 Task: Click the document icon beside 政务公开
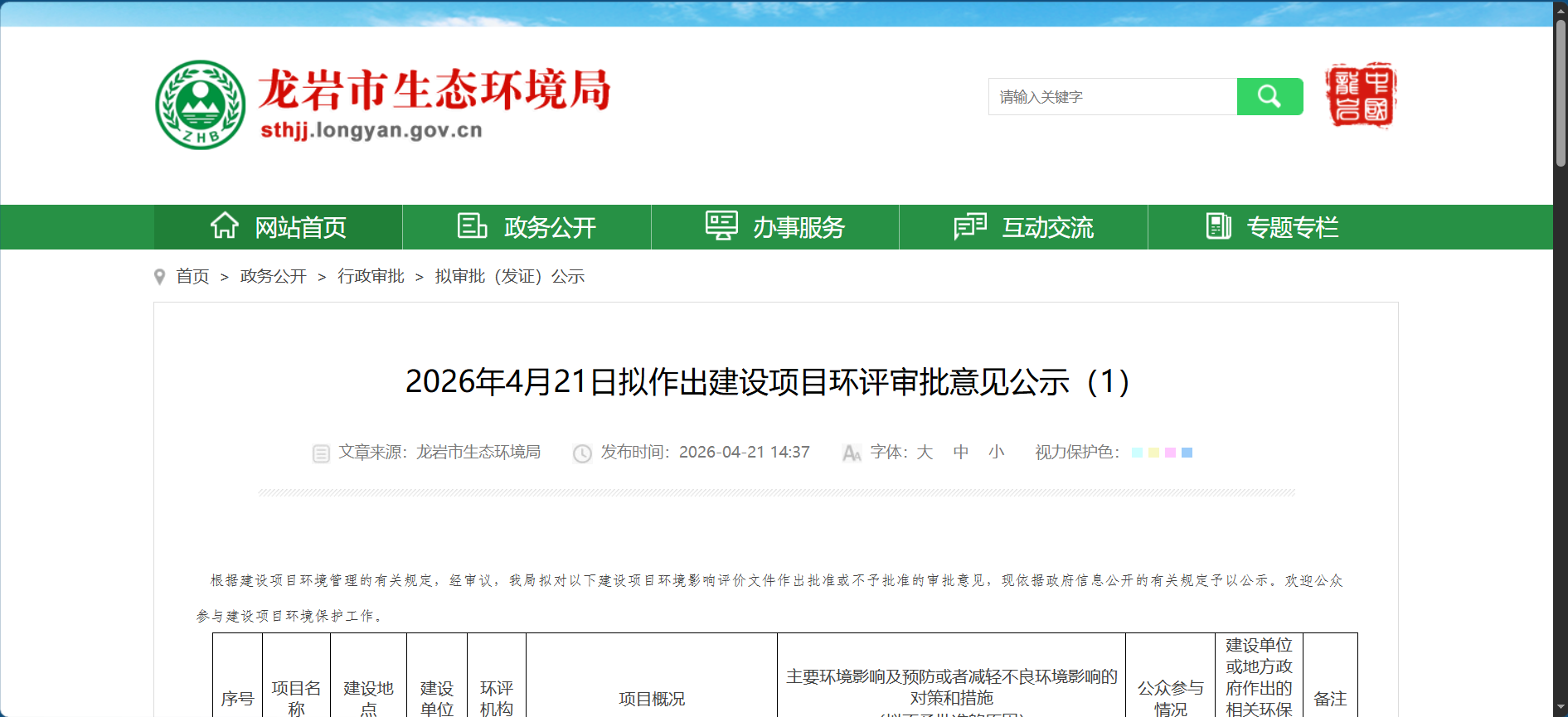click(x=472, y=225)
